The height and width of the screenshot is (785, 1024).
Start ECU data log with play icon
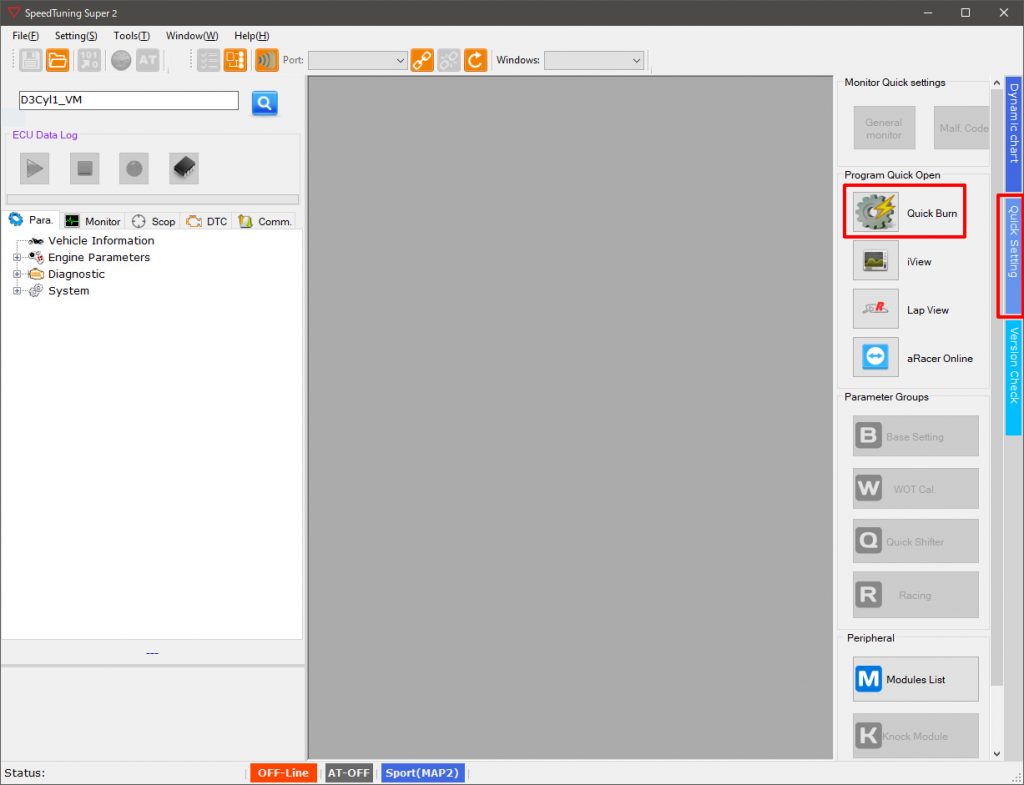[35, 168]
